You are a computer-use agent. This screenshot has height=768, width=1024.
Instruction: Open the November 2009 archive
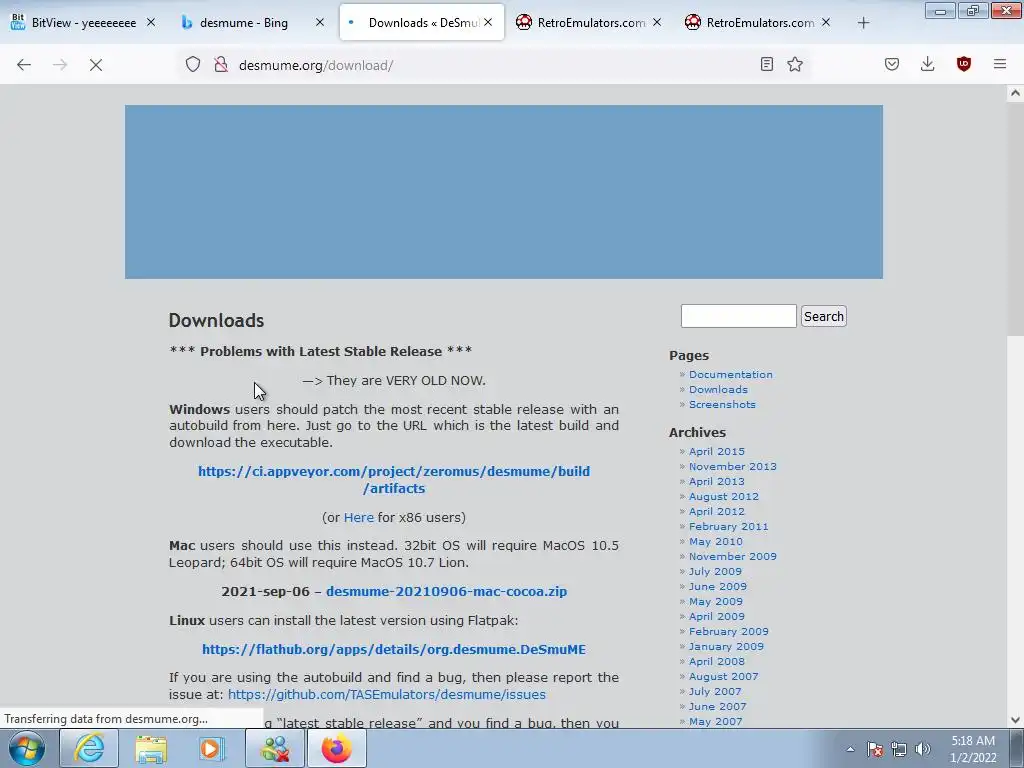point(733,556)
